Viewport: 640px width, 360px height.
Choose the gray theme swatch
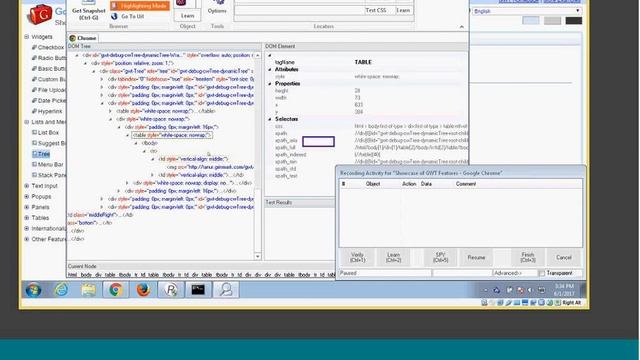(x=552, y=20)
